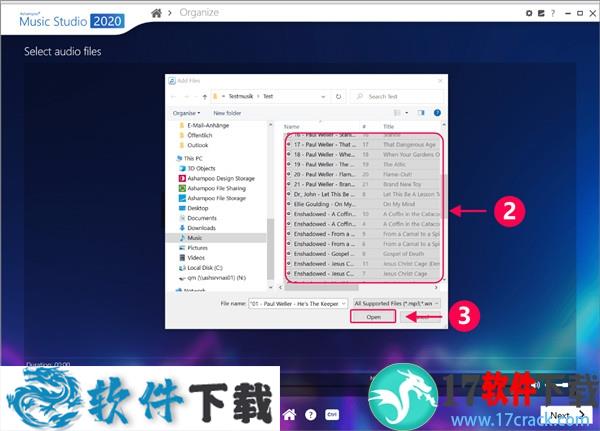Screen dimensions: 600x431
Task: Click the Testmusik breadcrumb segment
Action: (241, 96)
